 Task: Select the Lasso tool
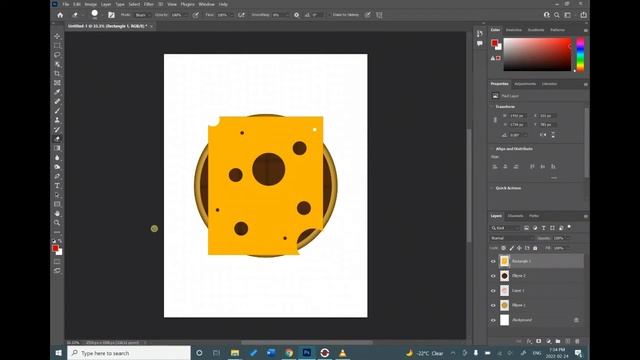57,55
